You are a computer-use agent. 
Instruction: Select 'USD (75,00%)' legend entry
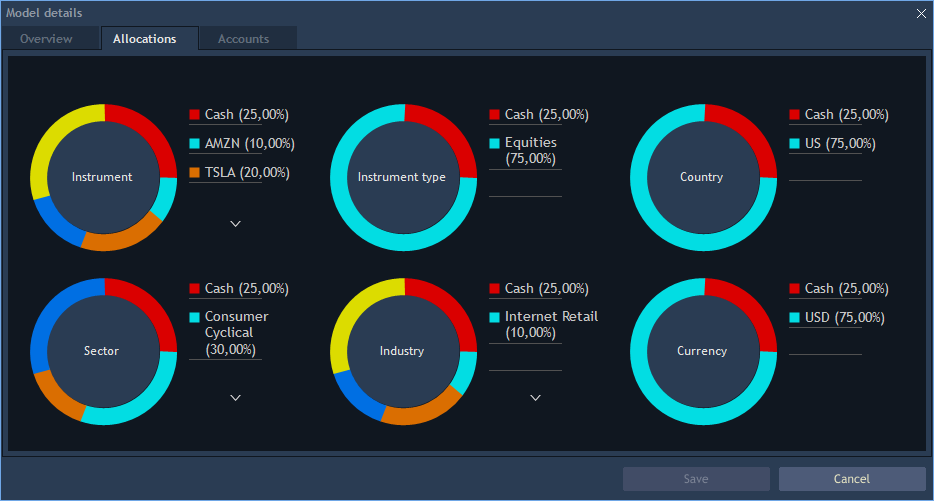[x=845, y=318]
